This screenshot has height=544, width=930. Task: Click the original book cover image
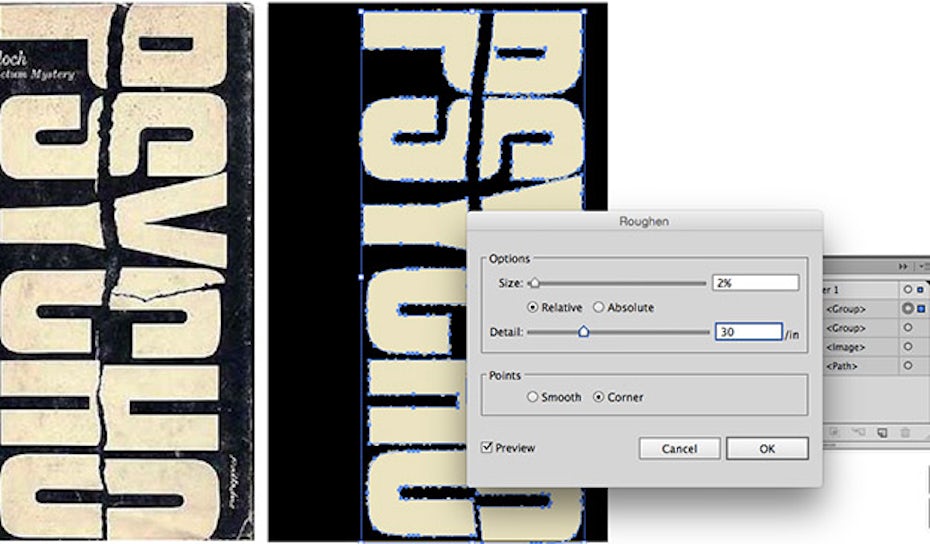click(x=126, y=272)
